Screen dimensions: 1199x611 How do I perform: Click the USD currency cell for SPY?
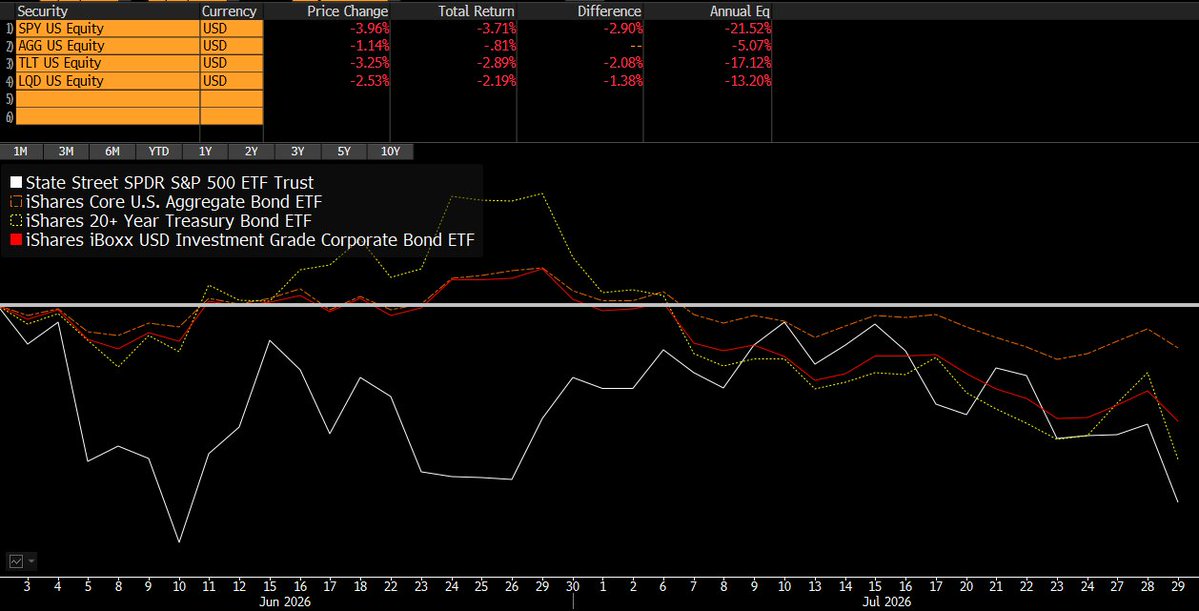[232, 28]
